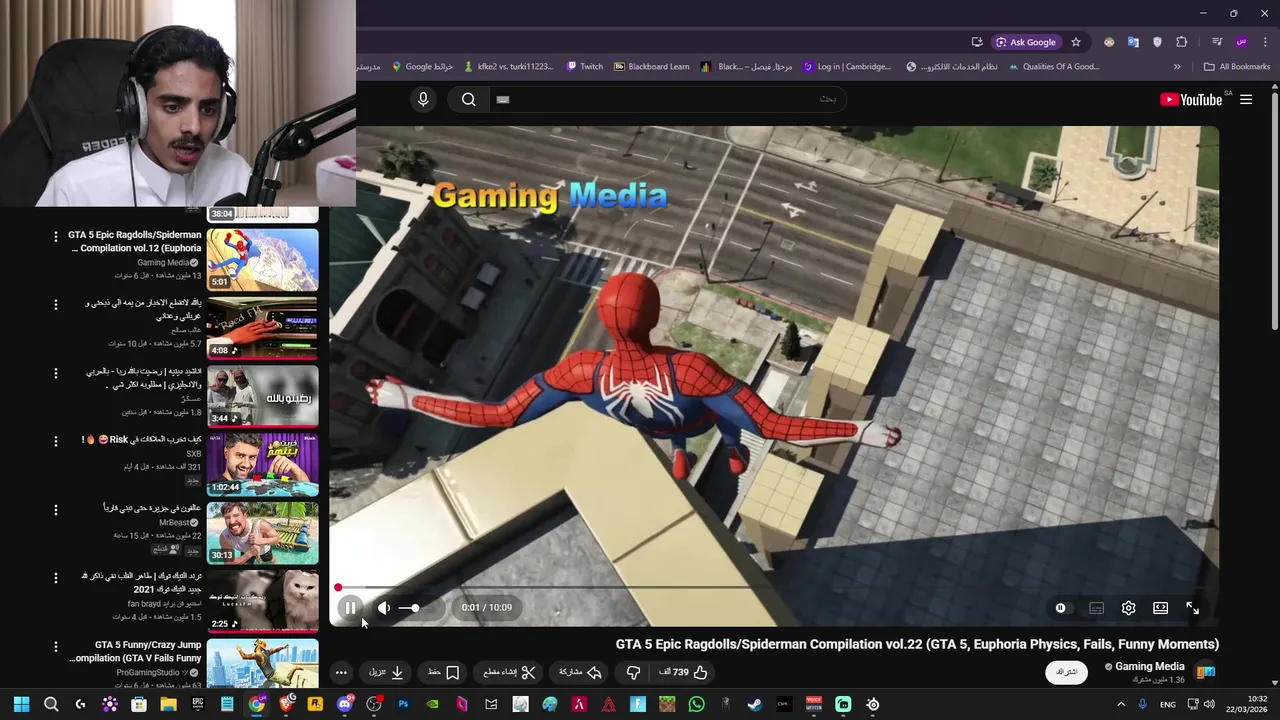Open options menu for Spiderman vol.12 video
This screenshot has width=1280, height=720.
coord(56,236)
